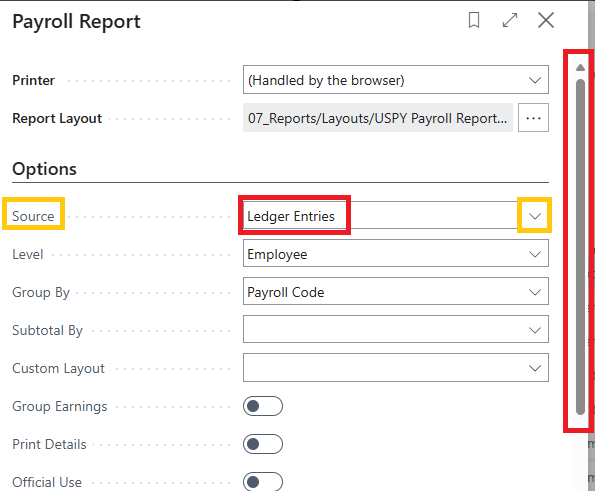Enable the Print Details switch
This screenshot has width=595, height=491.
pyautogui.click(x=263, y=444)
